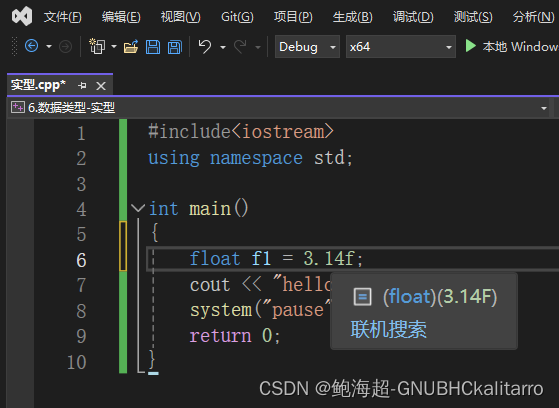Start debugging with the green play icon
The height and width of the screenshot is (408, 559).
(471, 46)
